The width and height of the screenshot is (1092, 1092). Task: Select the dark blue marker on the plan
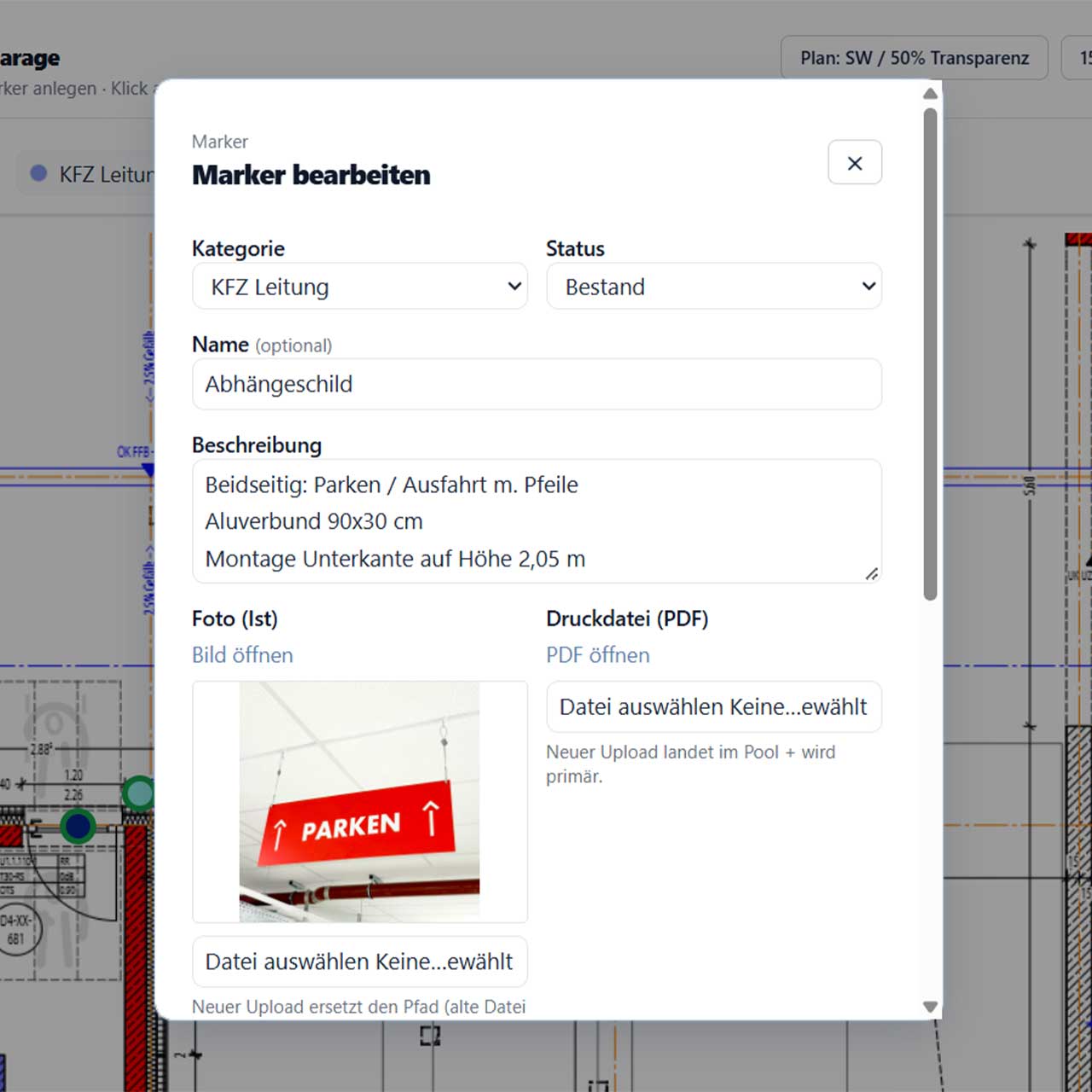tap(78, 826)
